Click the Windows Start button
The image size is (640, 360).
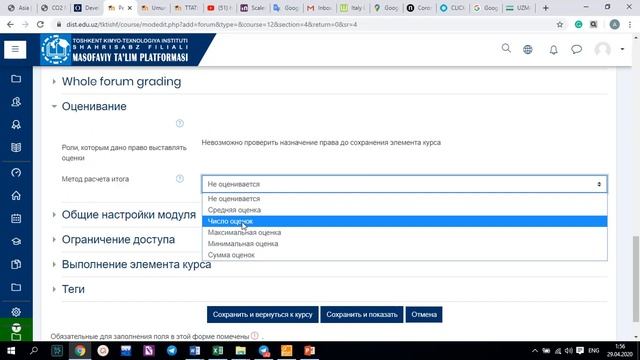tap(11, 351)
